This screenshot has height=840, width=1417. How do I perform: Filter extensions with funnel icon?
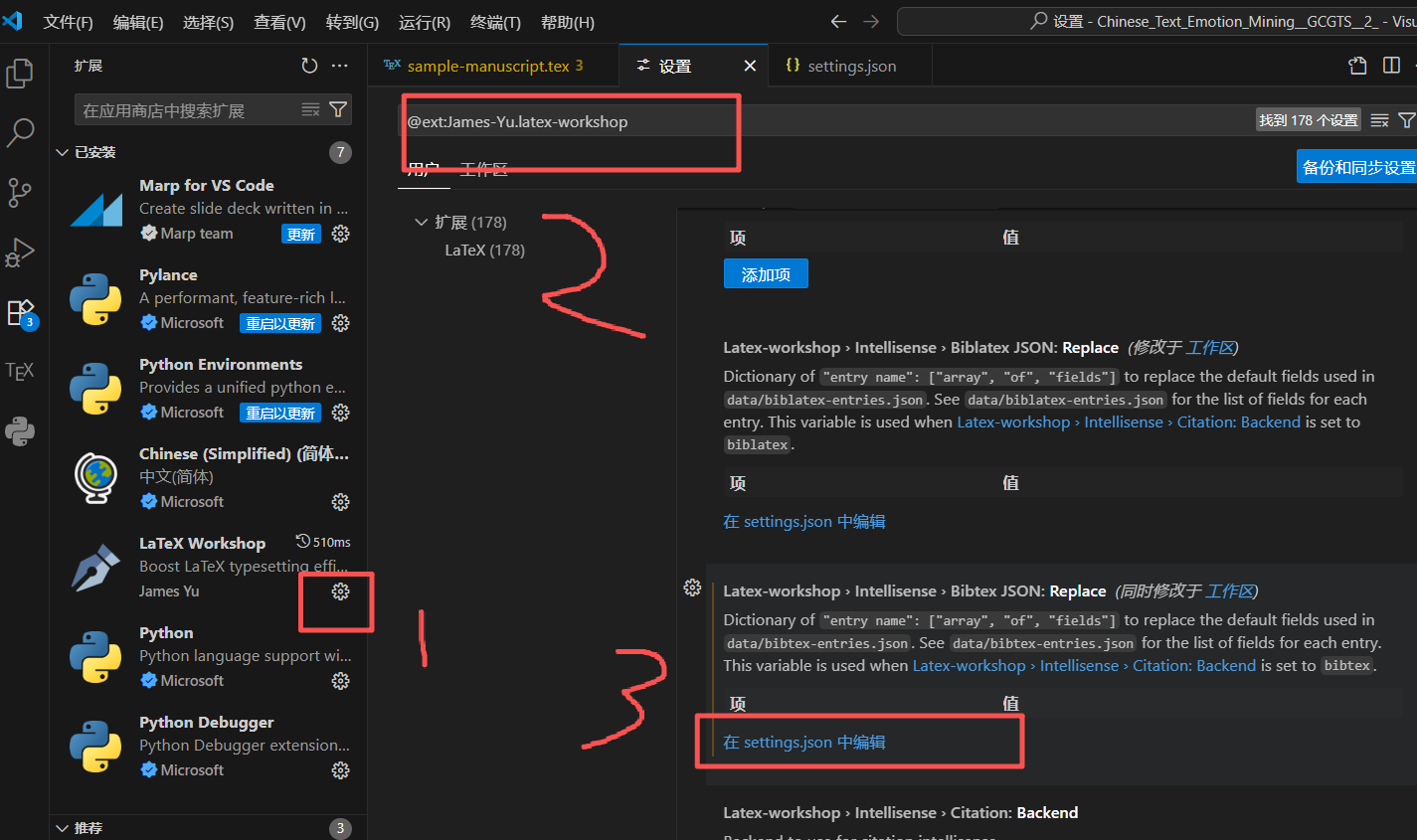coord(338,109)
